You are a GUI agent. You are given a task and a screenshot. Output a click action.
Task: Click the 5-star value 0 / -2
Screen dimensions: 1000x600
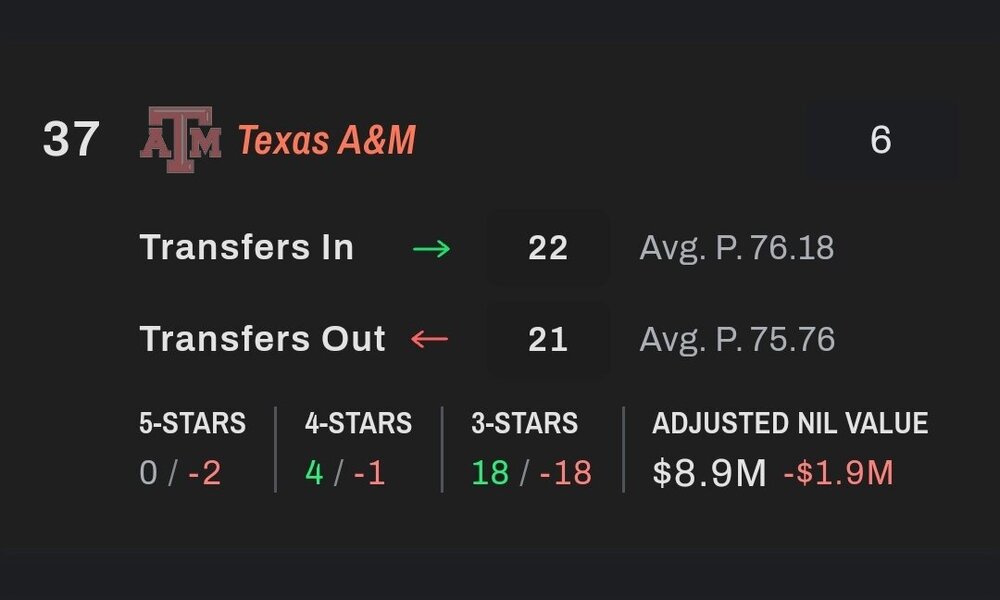(x=181, y=472)
